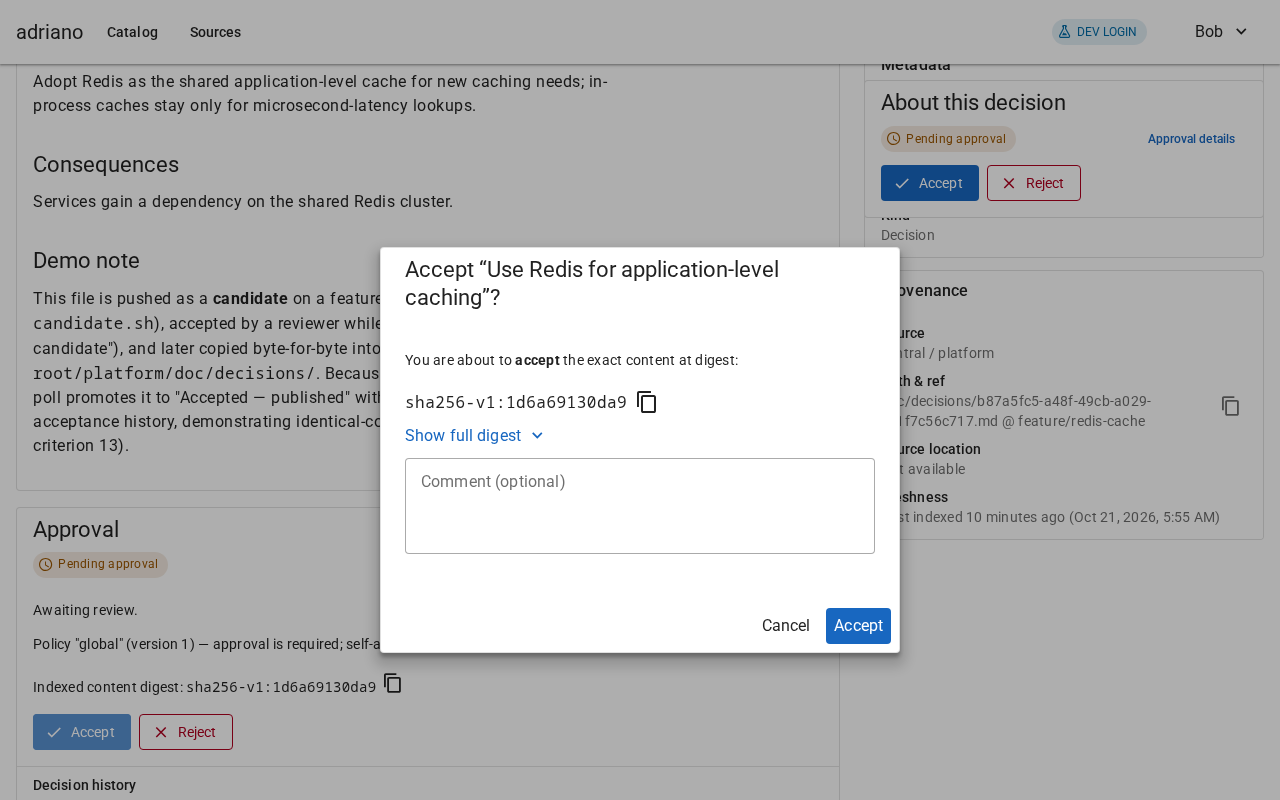Click the Kind value 'Decision'
1280x800 pixels.
908,235
